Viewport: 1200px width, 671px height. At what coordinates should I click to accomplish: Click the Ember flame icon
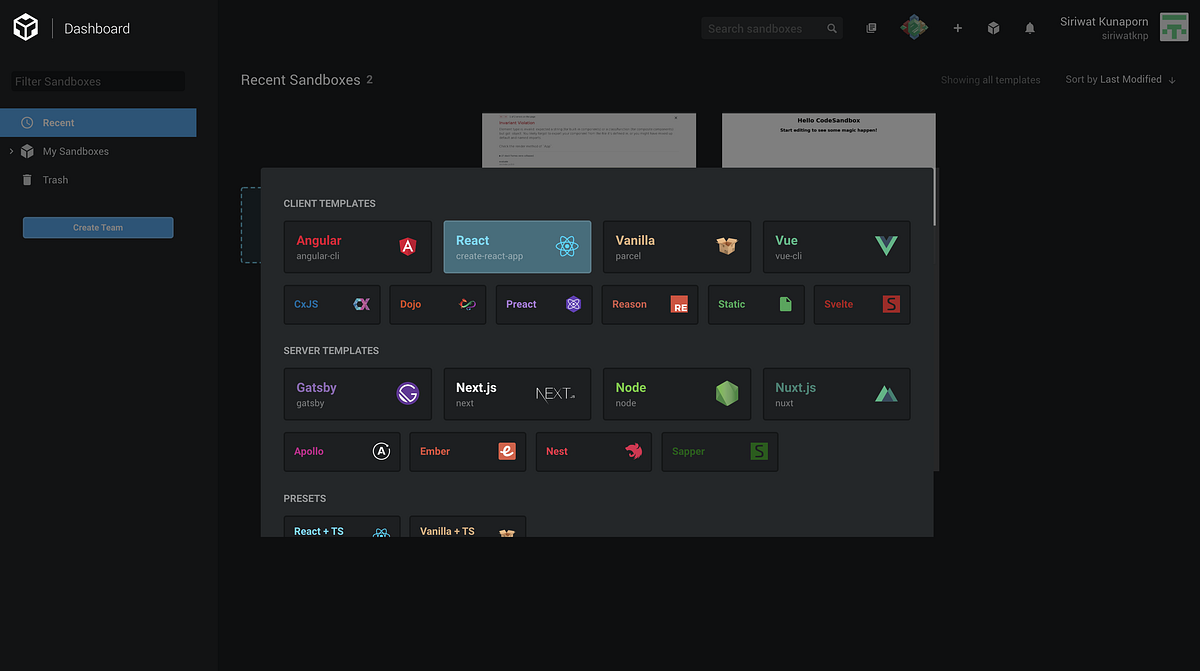click(x=508, y=451)
